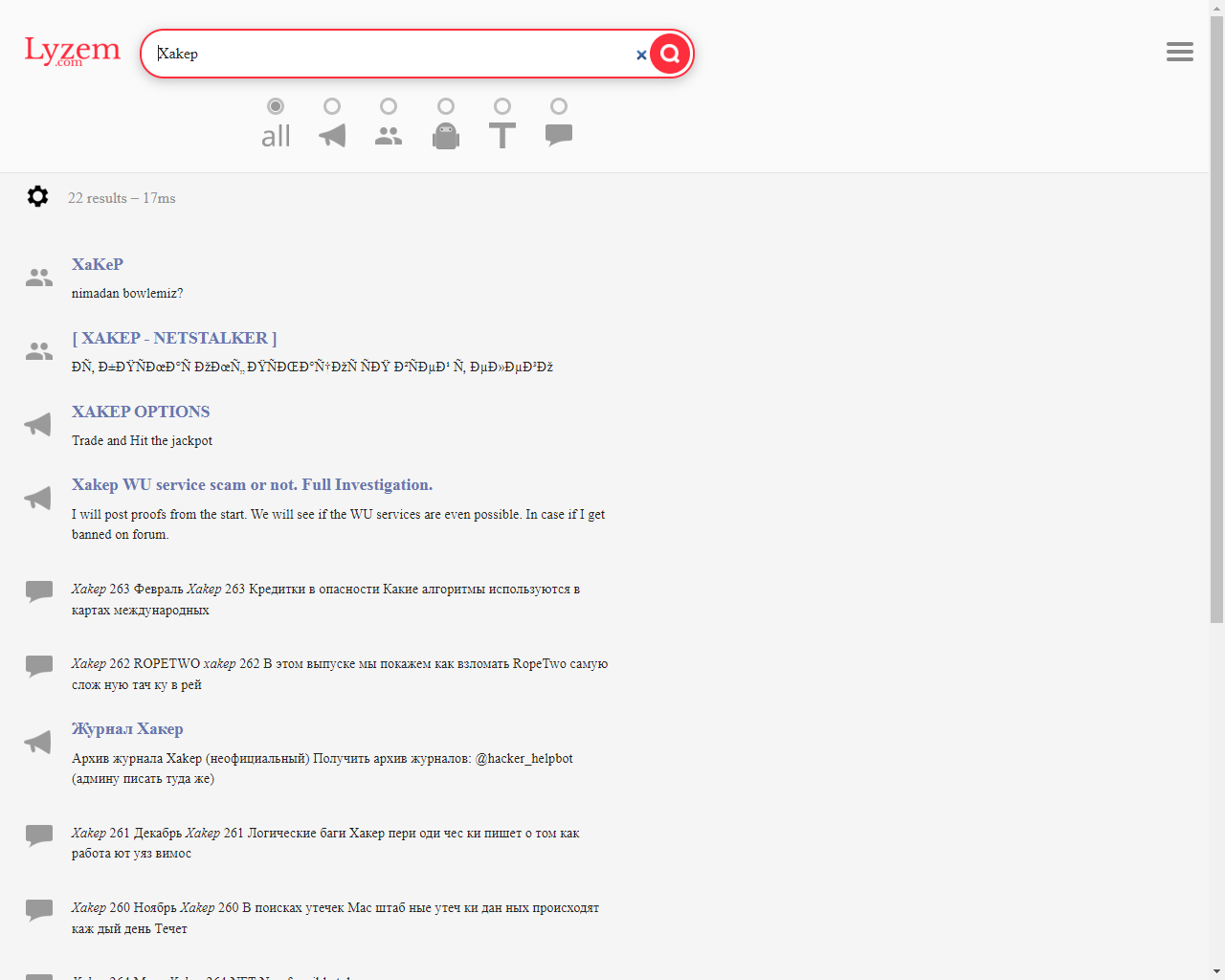Select the bots filter radio button
This screenshot has height=980, width=1225.
[x=446, y=106]
